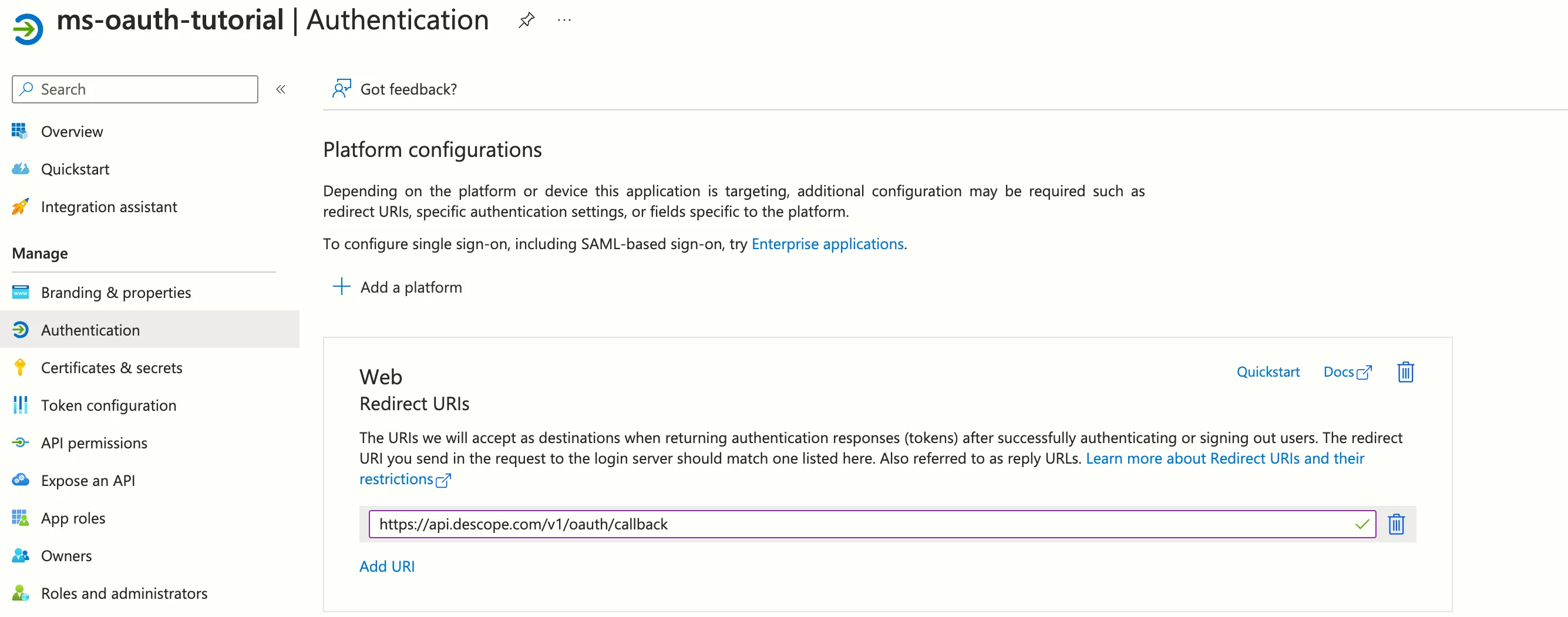Delete the Web platform configuration
1568x617 pixels.
[1405, 372]
